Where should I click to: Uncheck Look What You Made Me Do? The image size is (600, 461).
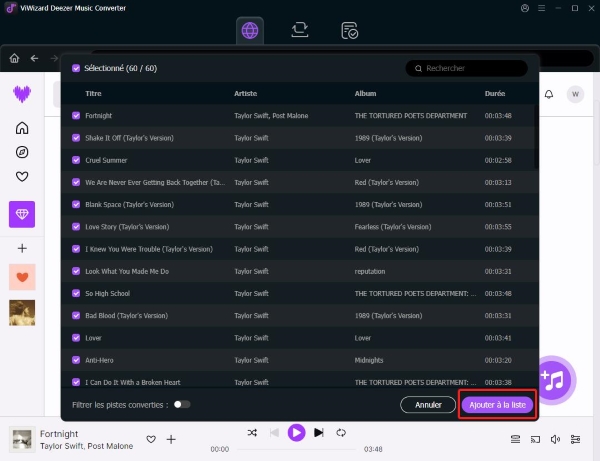[76, 271]
